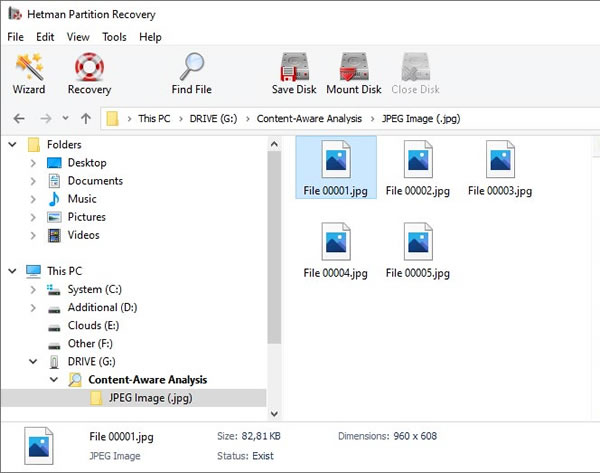
Task: Collapse the DRIVE (G:) node
Action: [x=33, y=361]
